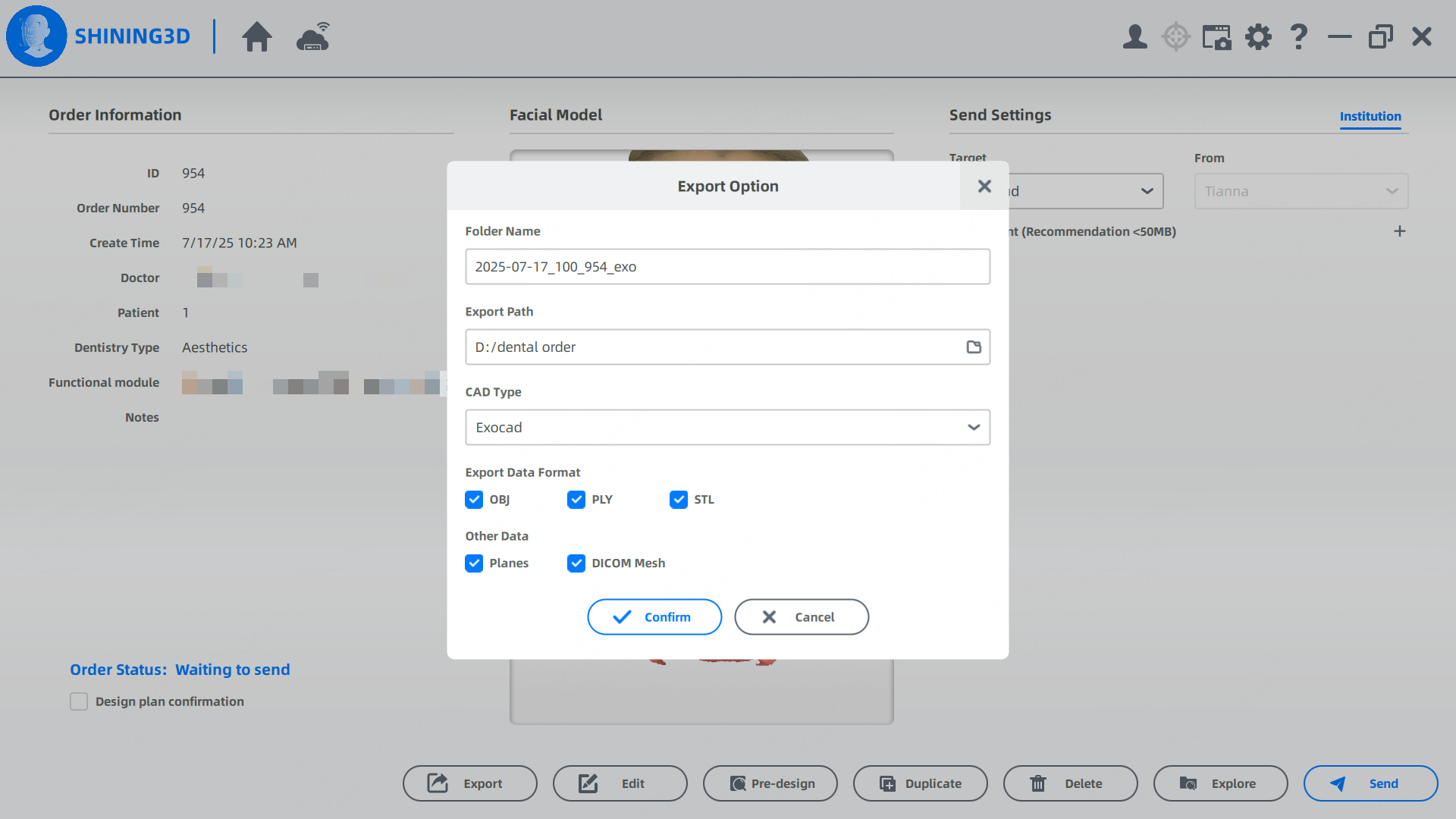1456x819 pixels.
Task: Uncheck the OBJ export format
Action: pyautogui.click(x=474, y=499)
